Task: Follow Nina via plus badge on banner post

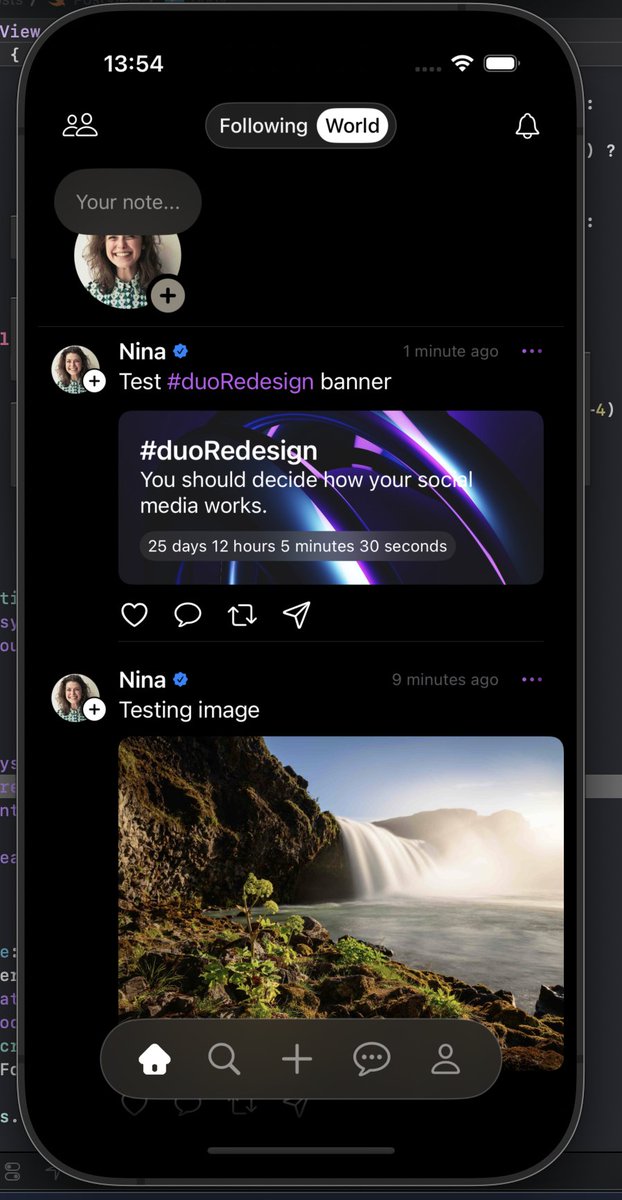Action: coord(94,381)
